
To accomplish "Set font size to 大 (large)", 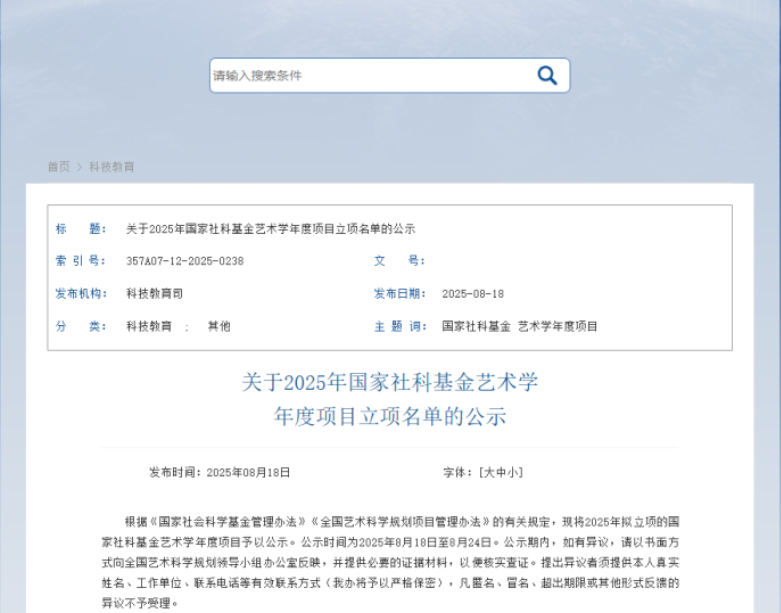I will point(488,472).
